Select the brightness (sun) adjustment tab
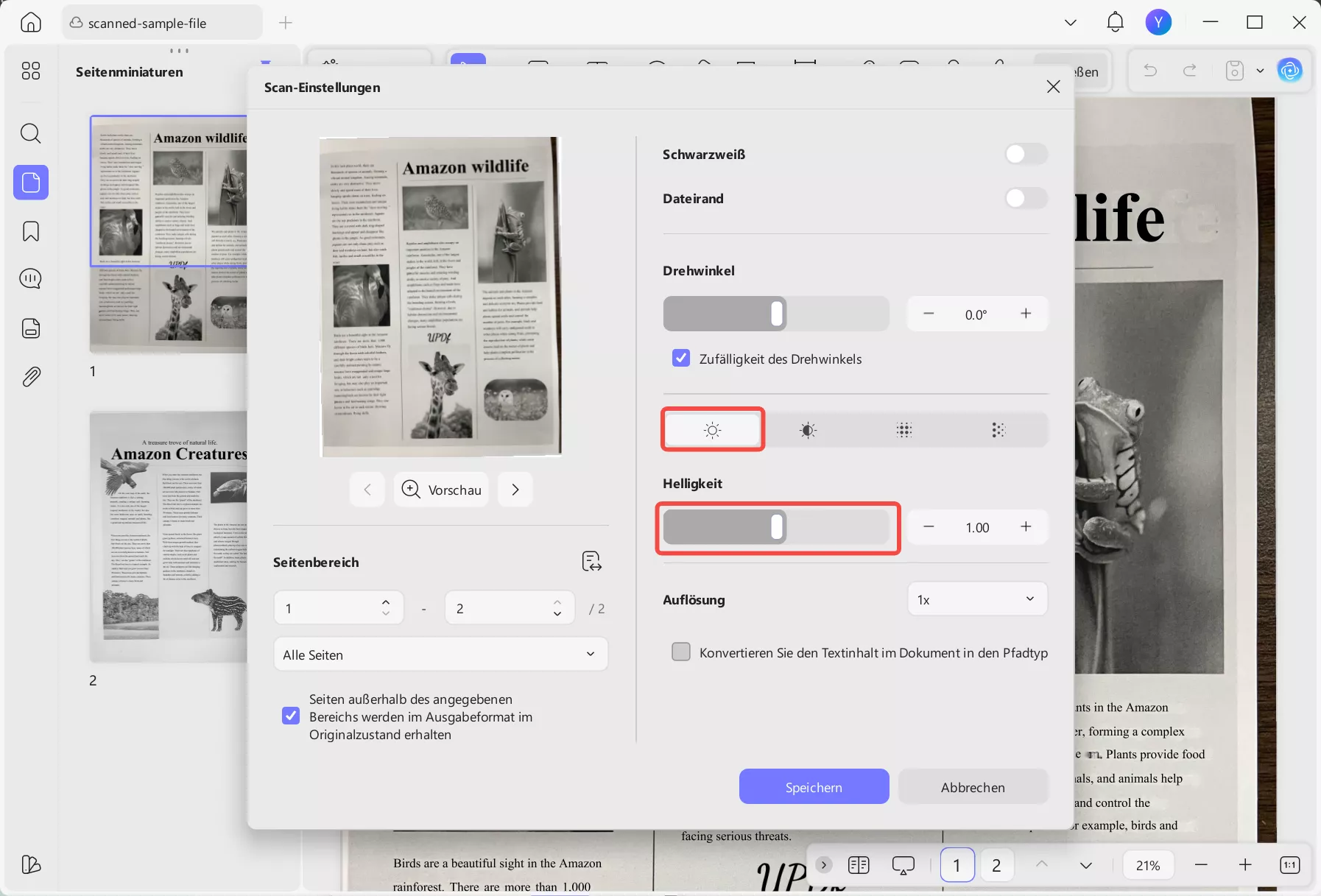 713,430
